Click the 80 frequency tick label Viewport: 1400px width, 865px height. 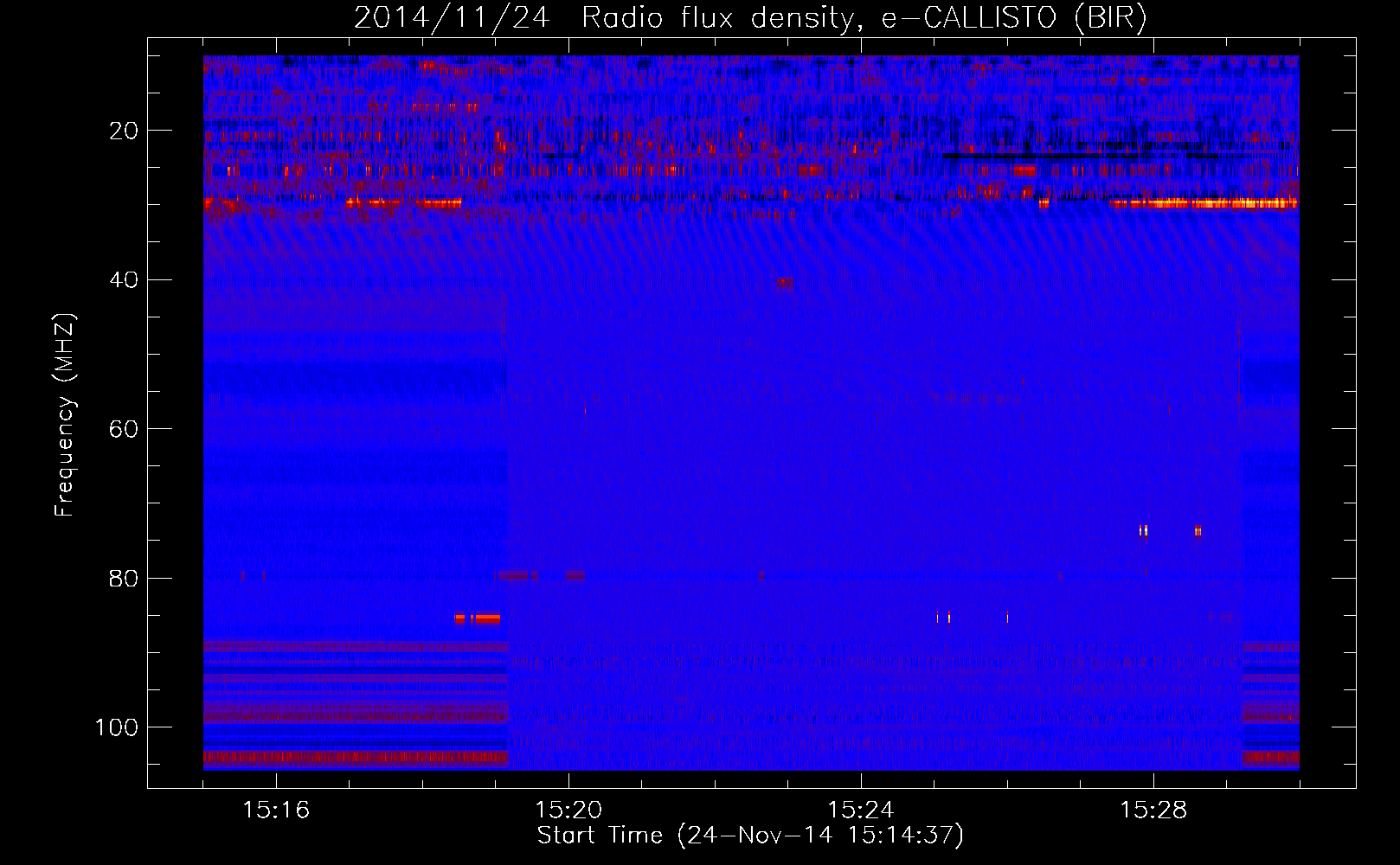click(124, 578)
